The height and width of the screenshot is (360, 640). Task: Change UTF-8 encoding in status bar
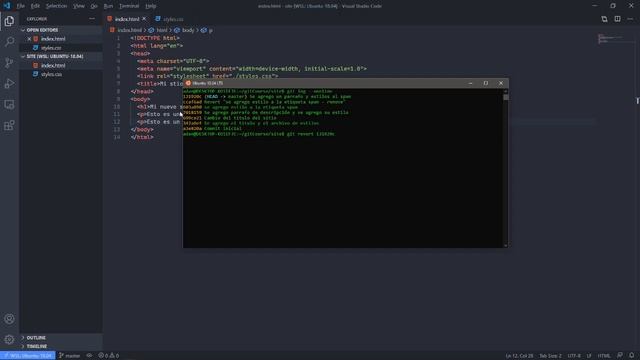574,356
